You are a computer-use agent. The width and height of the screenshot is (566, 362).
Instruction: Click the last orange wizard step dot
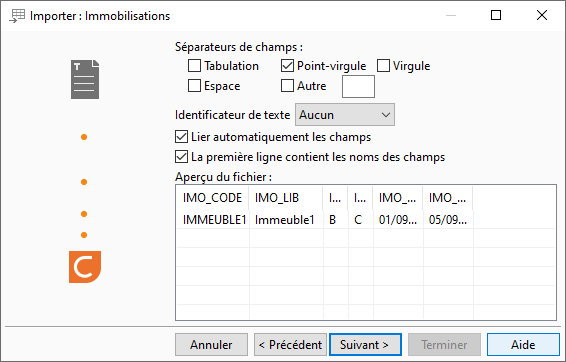(84, 235)
